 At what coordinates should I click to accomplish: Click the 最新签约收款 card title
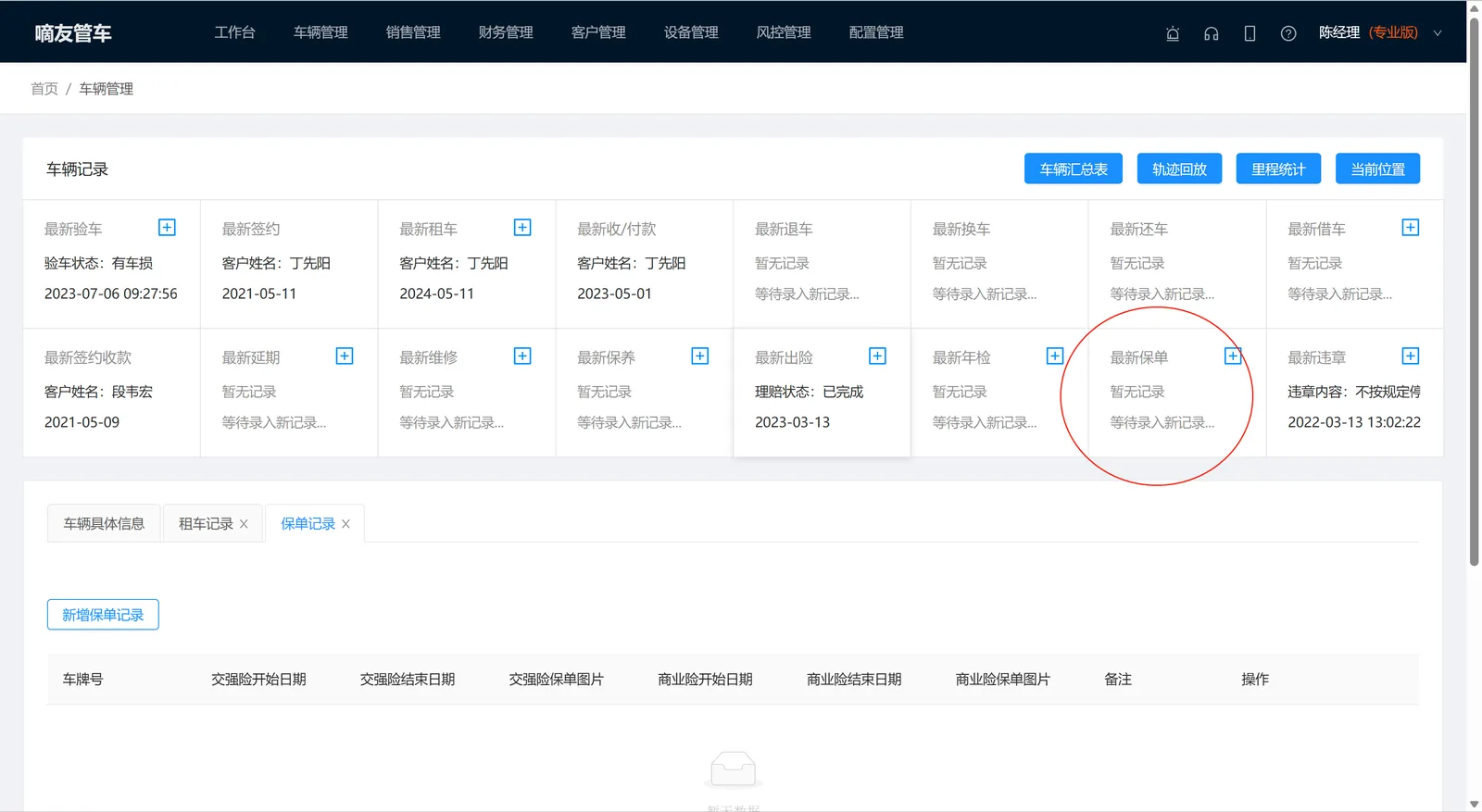point(88,357)
